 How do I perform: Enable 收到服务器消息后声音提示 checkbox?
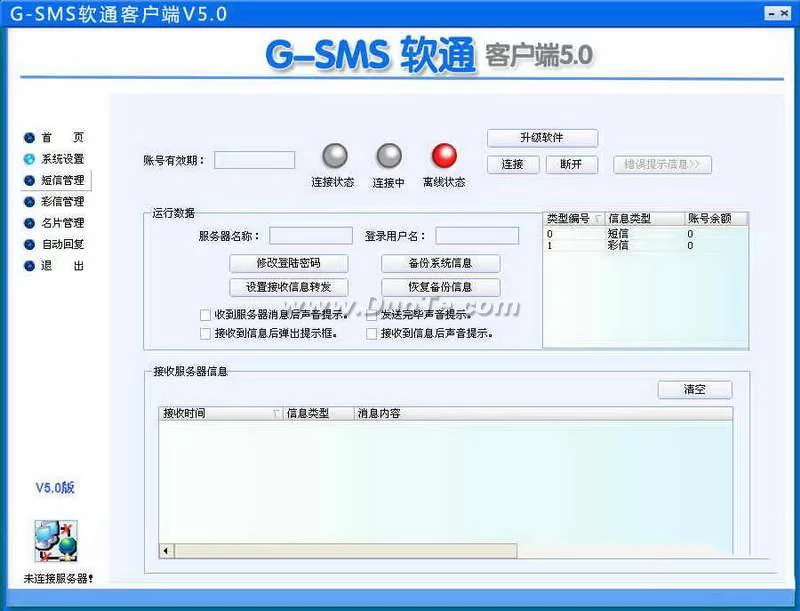[x=205, y=315]
